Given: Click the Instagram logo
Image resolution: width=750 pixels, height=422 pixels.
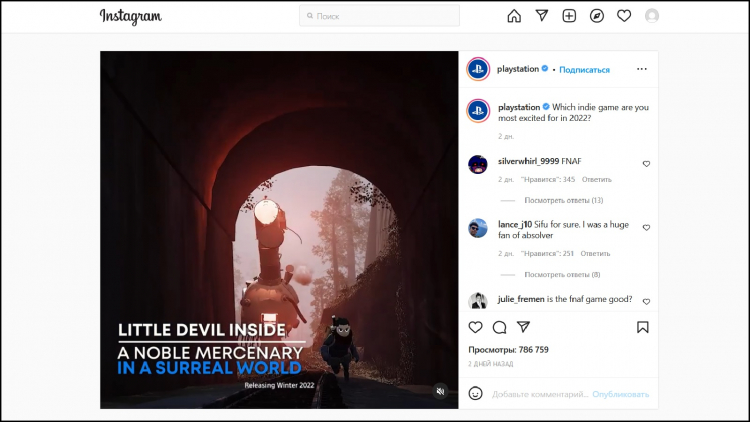Looking at the screenshot, I should point(130,17).
